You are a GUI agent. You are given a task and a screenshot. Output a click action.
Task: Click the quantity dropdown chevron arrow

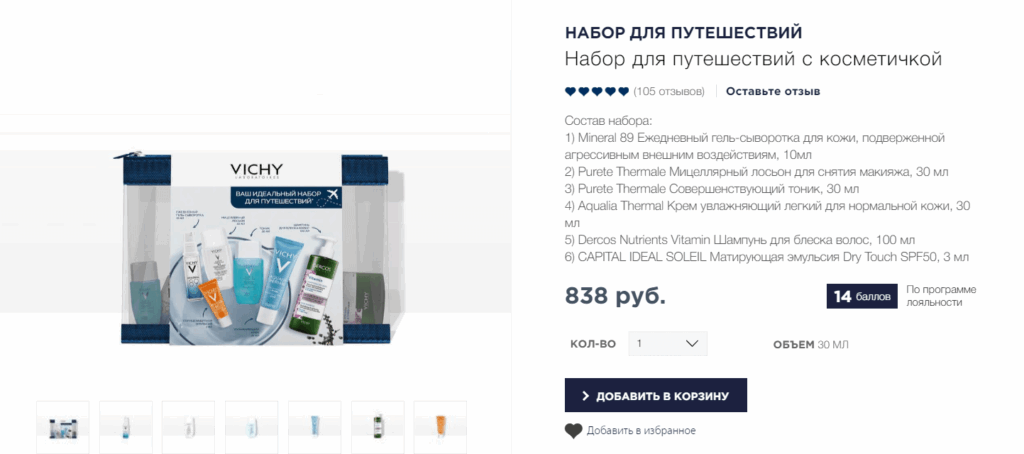click(692, 344)
